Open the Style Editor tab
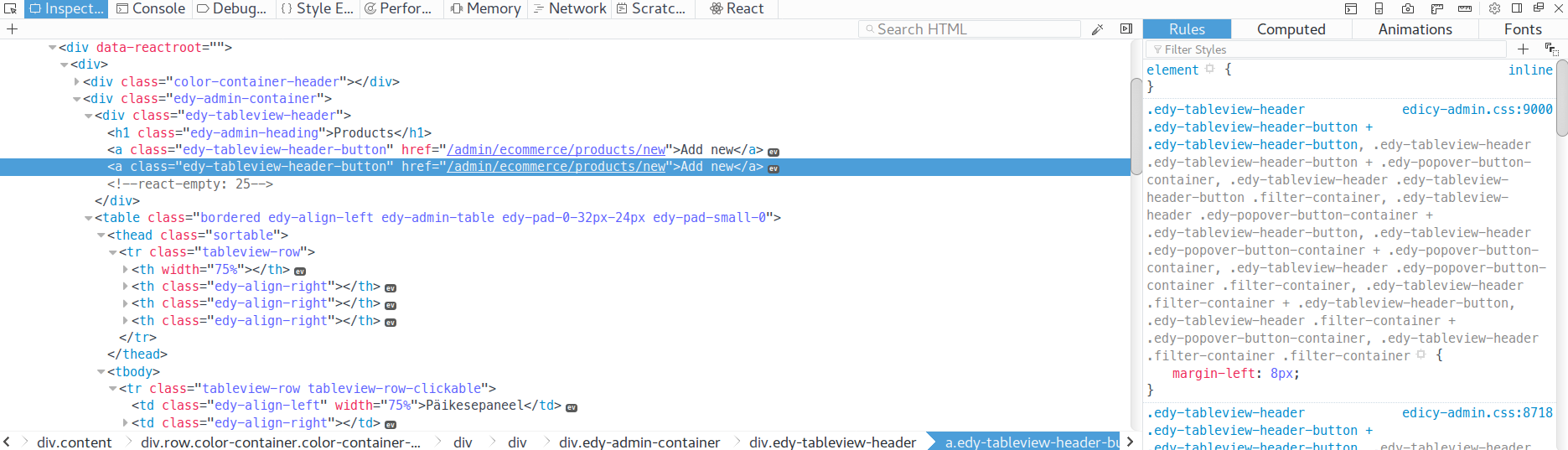The image size is (1568, 450). pos(317,8)
